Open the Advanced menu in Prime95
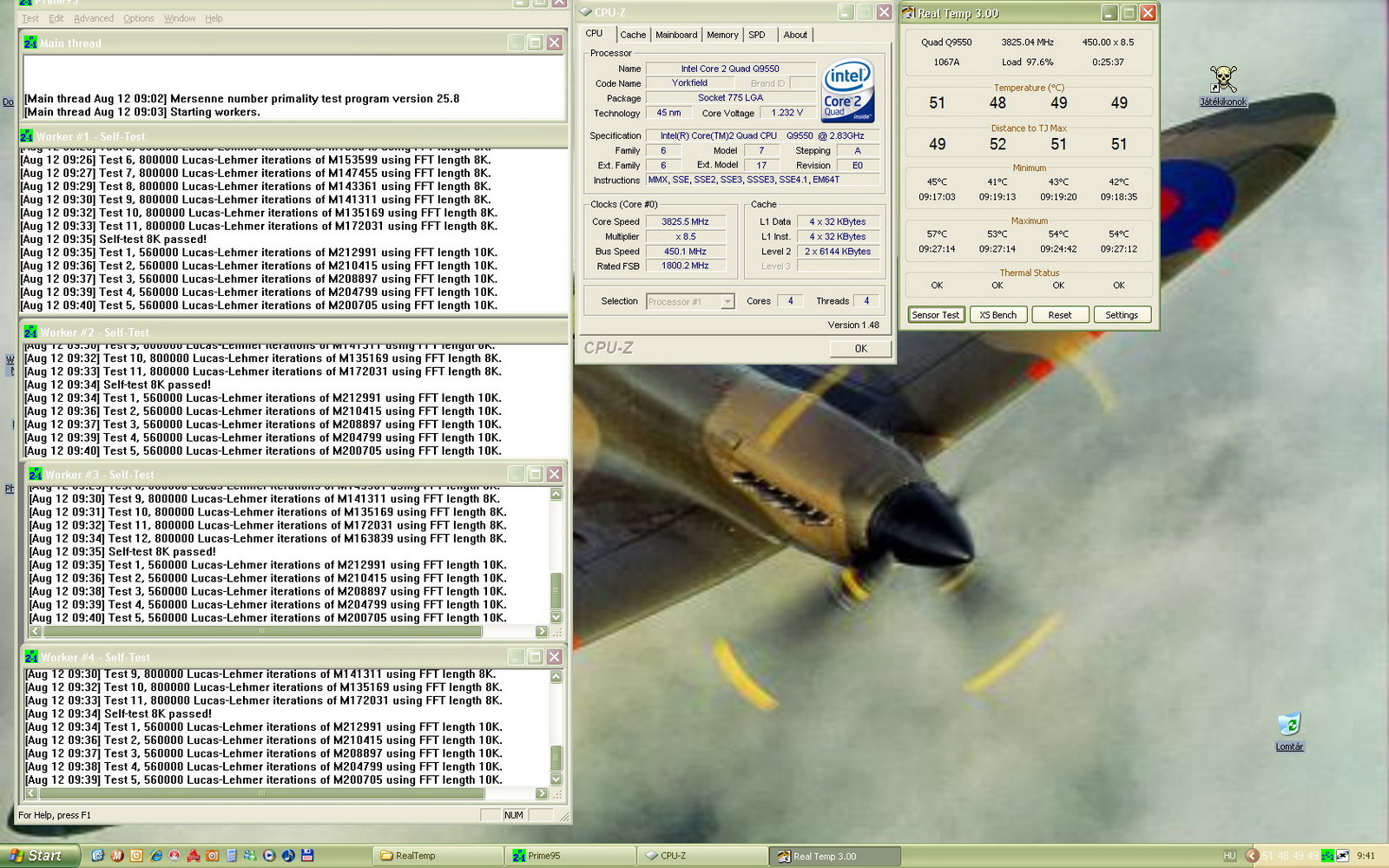This screenshot has width=1389, height=868. (94, 18)
